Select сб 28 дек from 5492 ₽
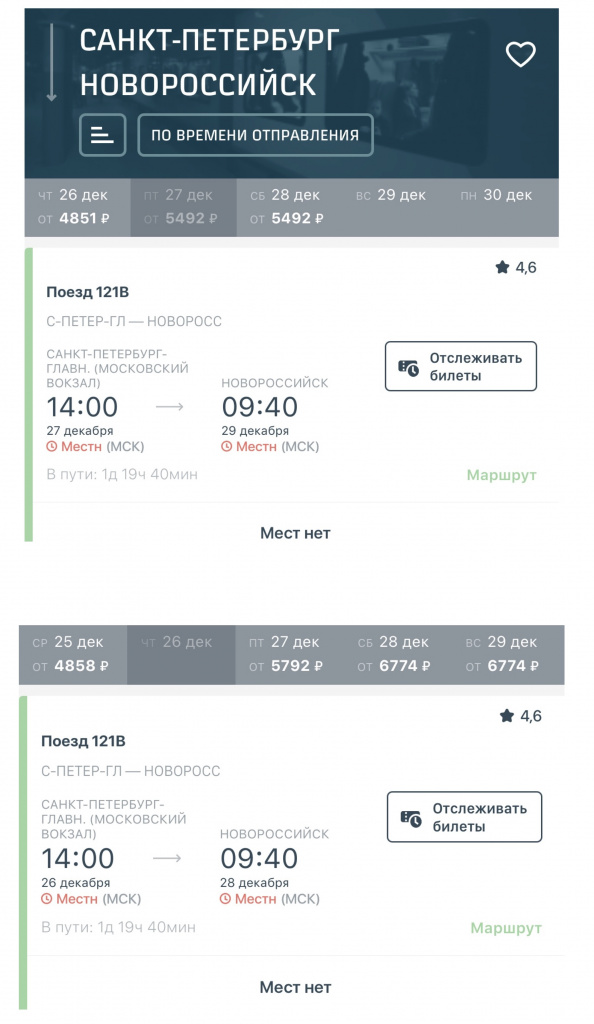 290,207
